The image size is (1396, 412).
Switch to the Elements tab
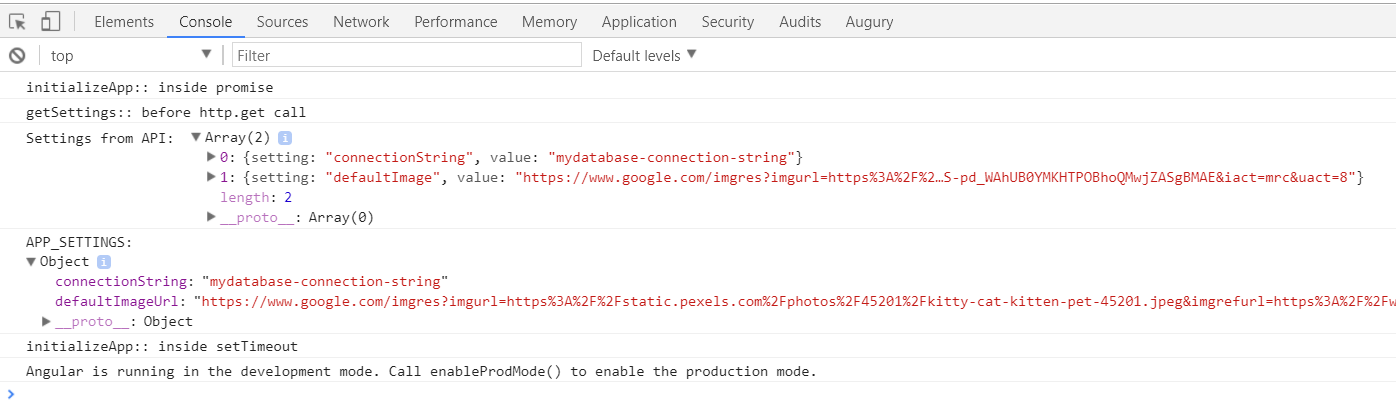coord(124,21)
